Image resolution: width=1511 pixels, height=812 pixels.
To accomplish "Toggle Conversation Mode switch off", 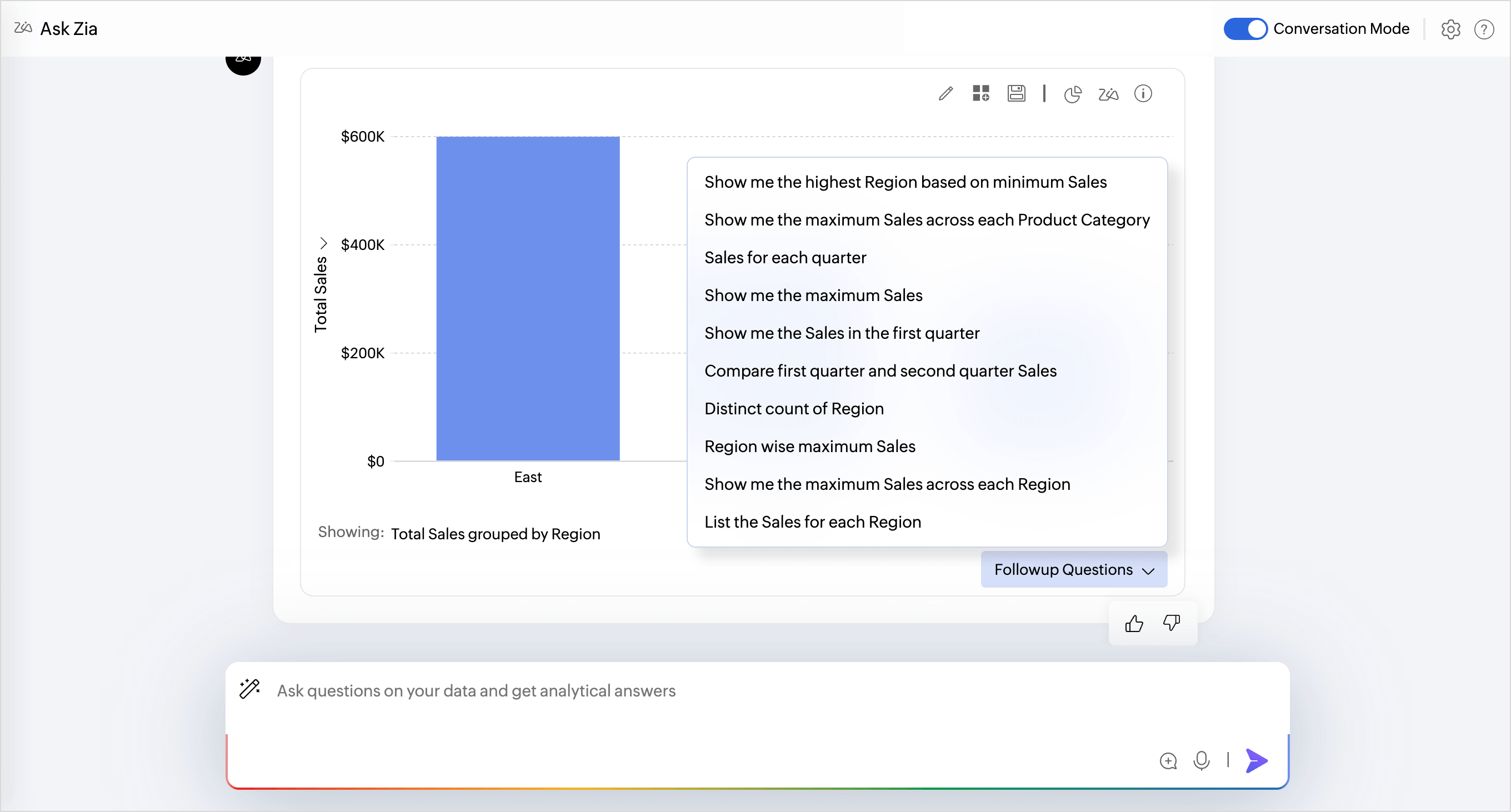I will pyautogui.click(x=1245, y=29).
